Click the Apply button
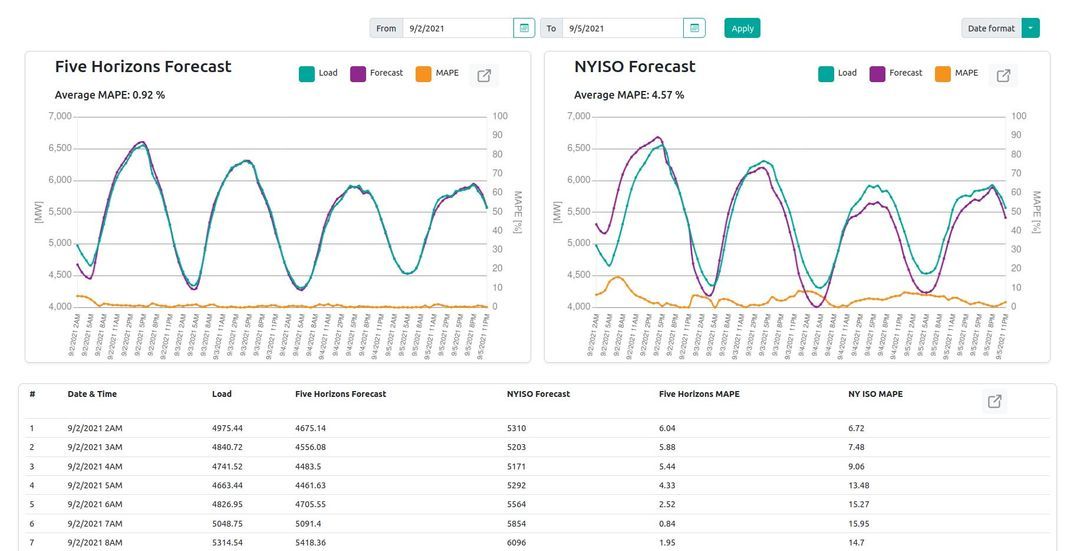Image resolution: width=1080 pixels, height=551 pixels. point(742,28)
